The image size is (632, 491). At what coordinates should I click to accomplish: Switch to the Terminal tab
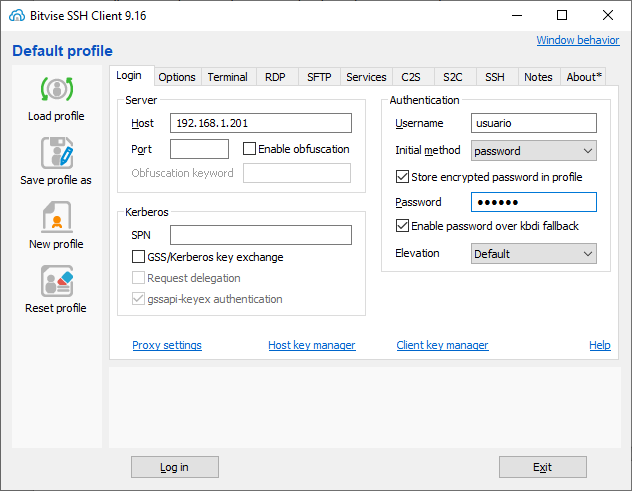coord(227,77)
